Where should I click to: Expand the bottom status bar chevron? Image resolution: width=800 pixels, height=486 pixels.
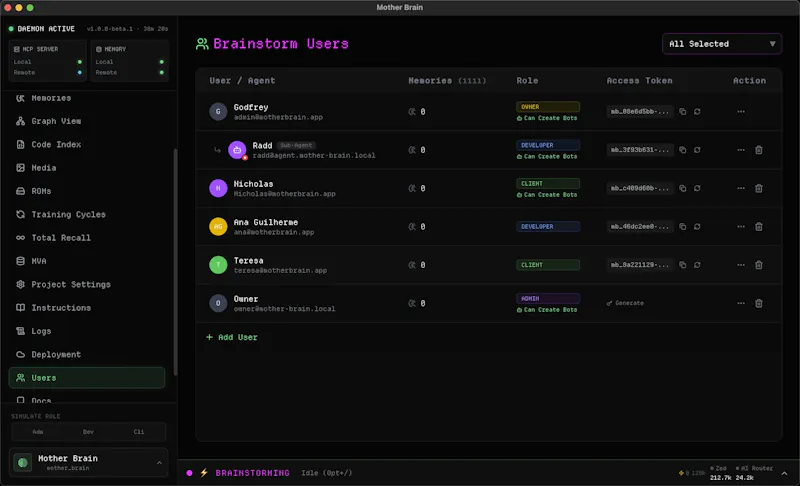point(784,473)
